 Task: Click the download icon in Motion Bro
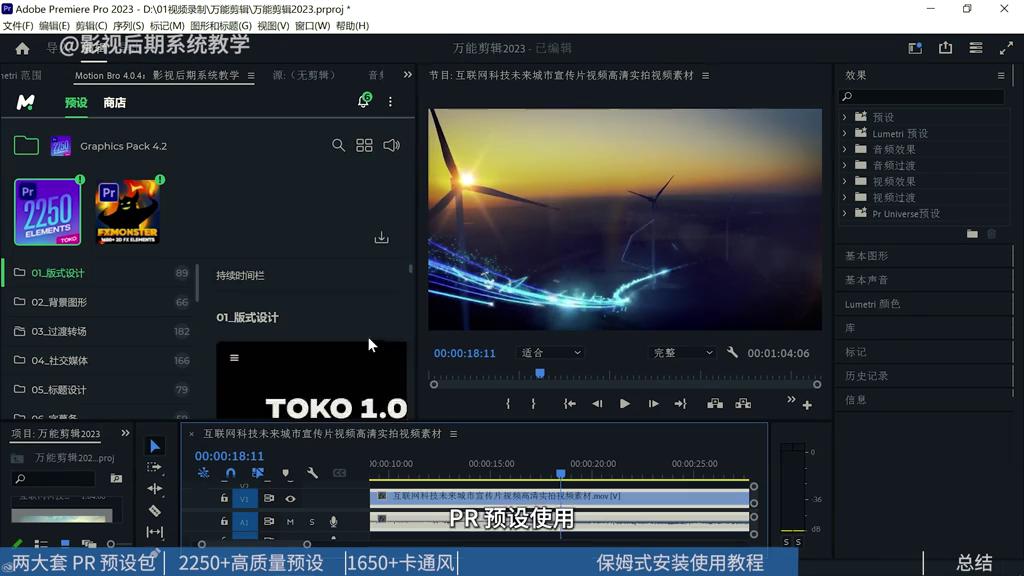[381, 237]
